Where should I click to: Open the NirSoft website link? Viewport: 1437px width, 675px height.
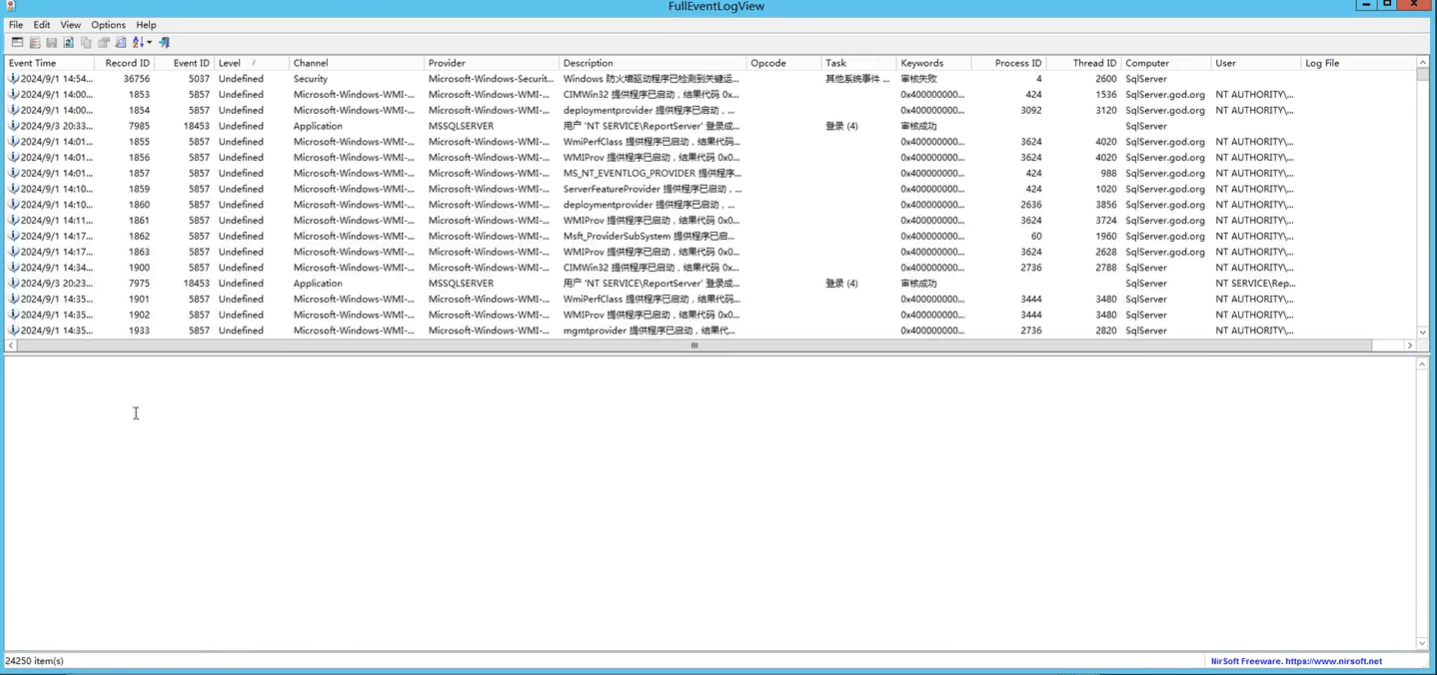[x=1333, y=661]
